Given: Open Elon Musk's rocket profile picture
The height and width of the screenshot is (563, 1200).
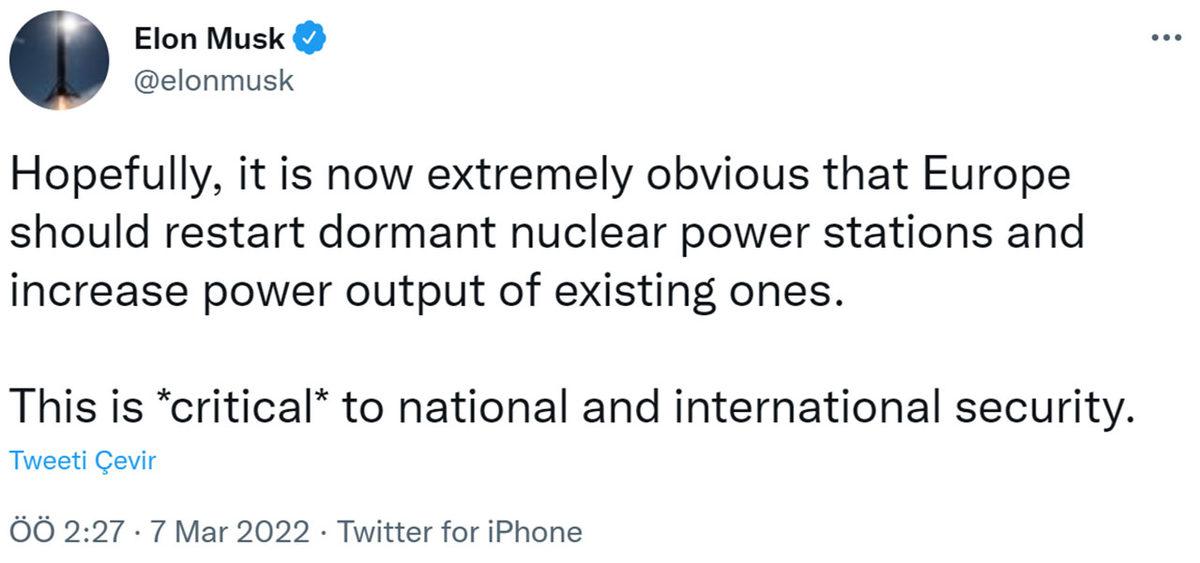Looking at the screenshot, I should [x=59, y=60].
